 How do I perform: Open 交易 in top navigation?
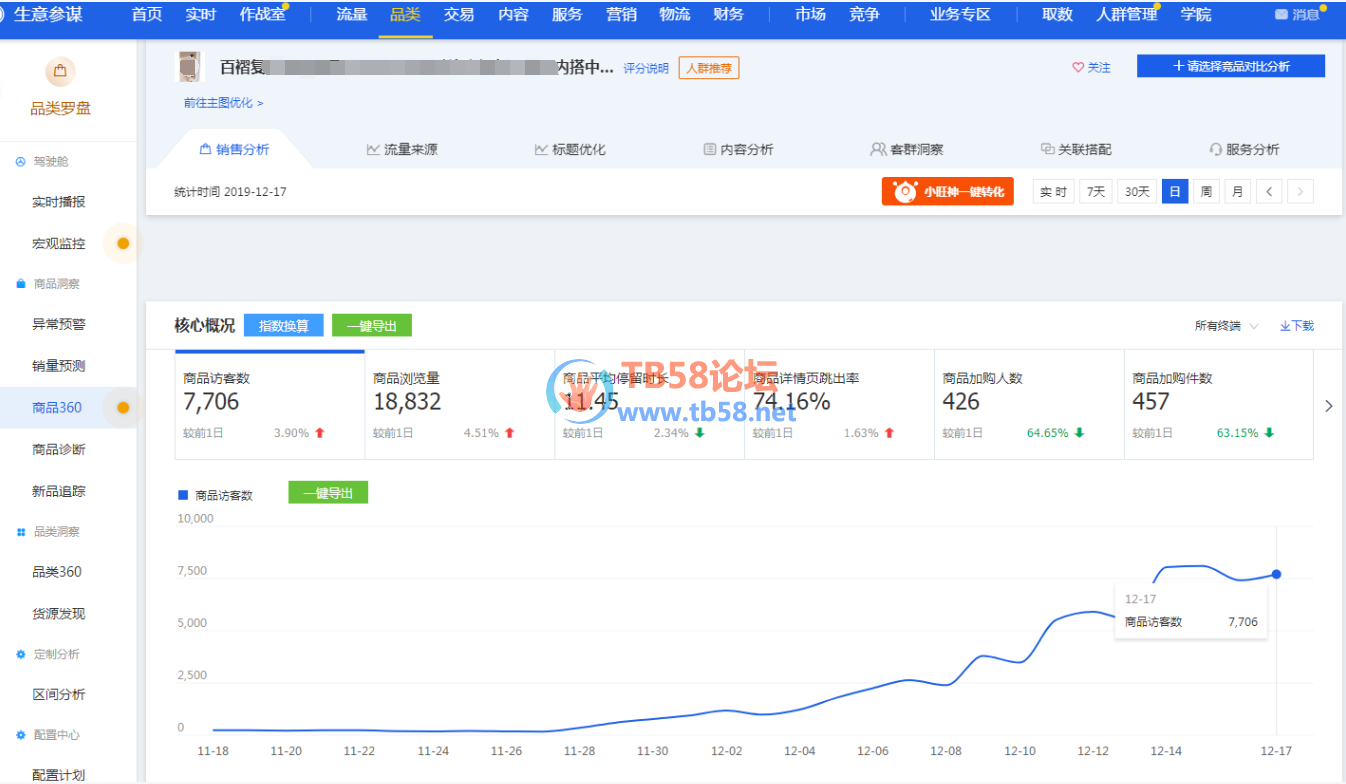click(x=459, y=15)
